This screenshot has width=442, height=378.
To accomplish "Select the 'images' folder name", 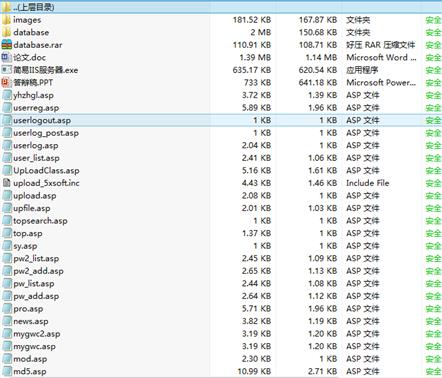I will coord(27,20).
